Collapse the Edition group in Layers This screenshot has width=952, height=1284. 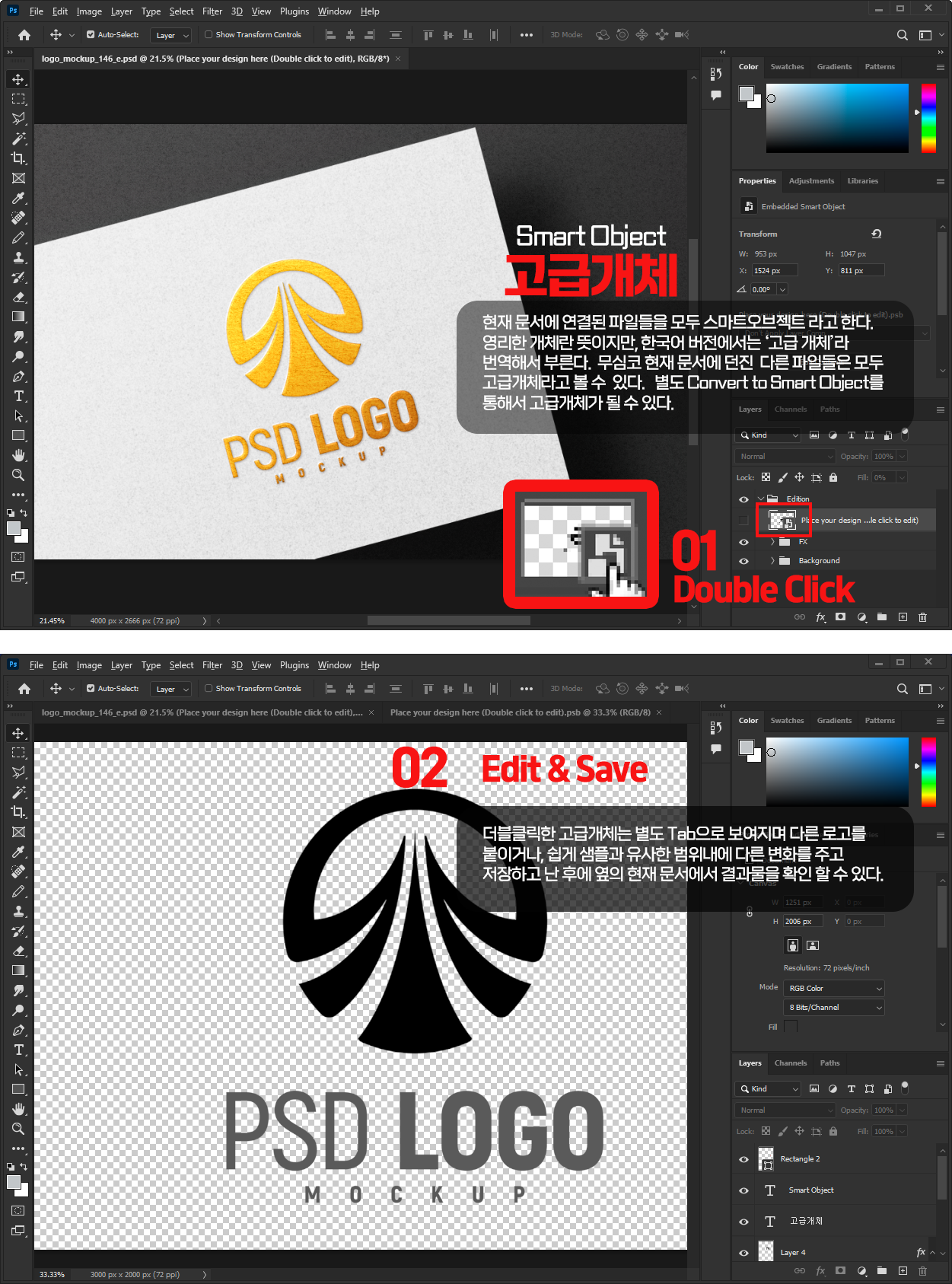click(x=760, y=499)
